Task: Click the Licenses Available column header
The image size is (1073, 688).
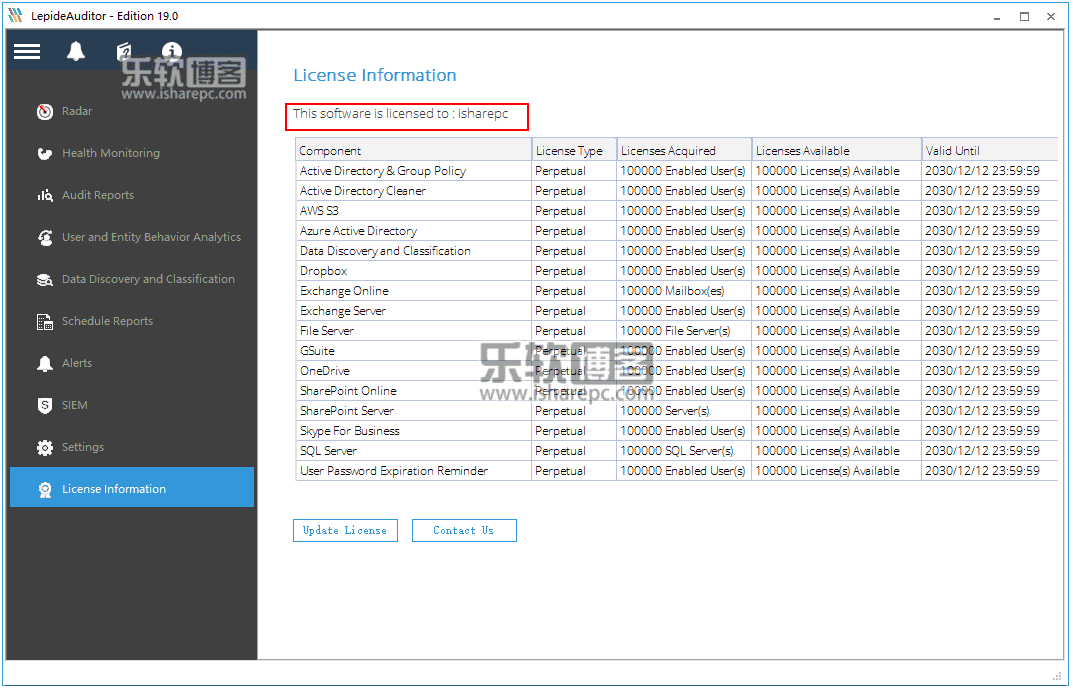Action: coord(837,150)
